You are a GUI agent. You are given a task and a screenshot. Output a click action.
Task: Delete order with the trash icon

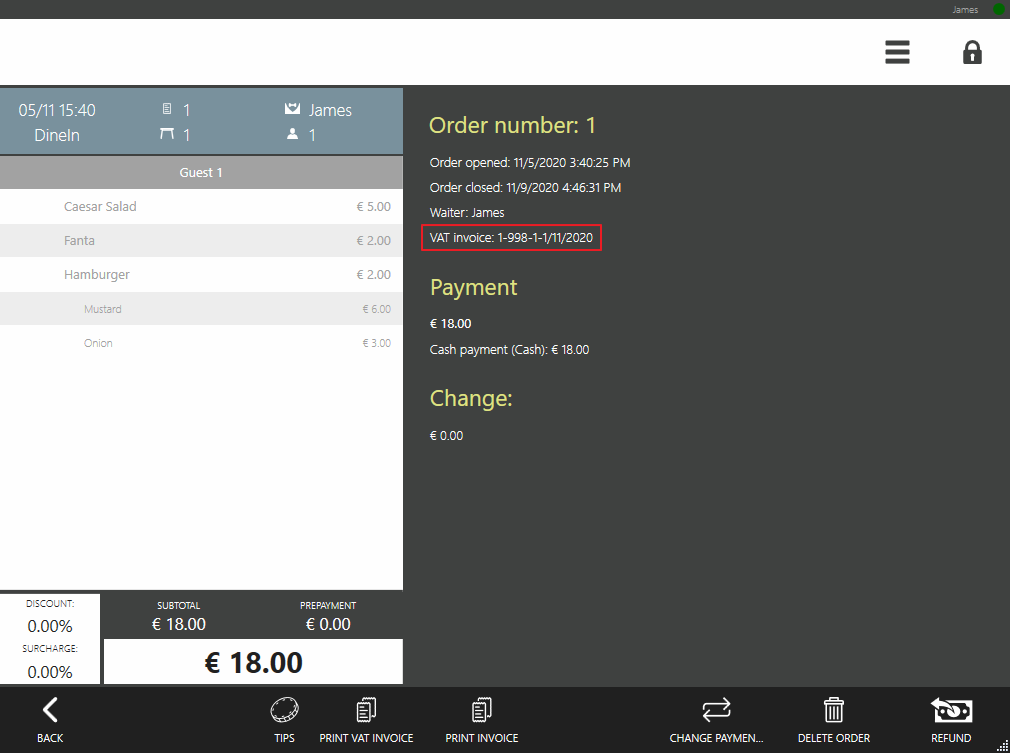click(x=833, y=720)
